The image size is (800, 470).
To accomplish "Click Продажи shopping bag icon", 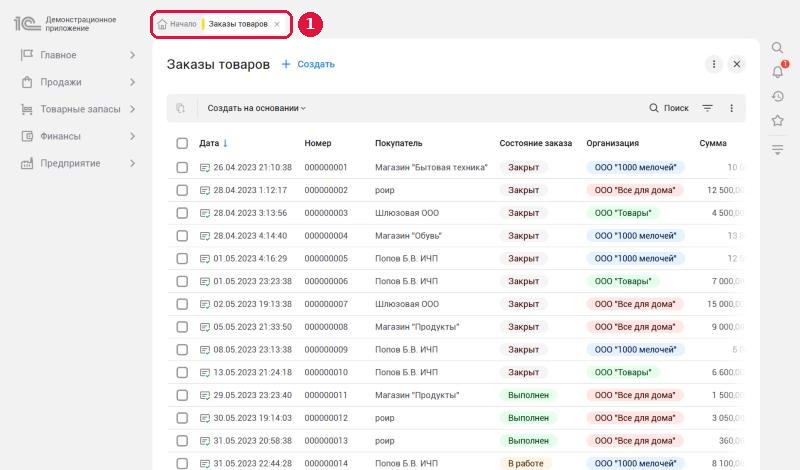I will pos(27,82).
